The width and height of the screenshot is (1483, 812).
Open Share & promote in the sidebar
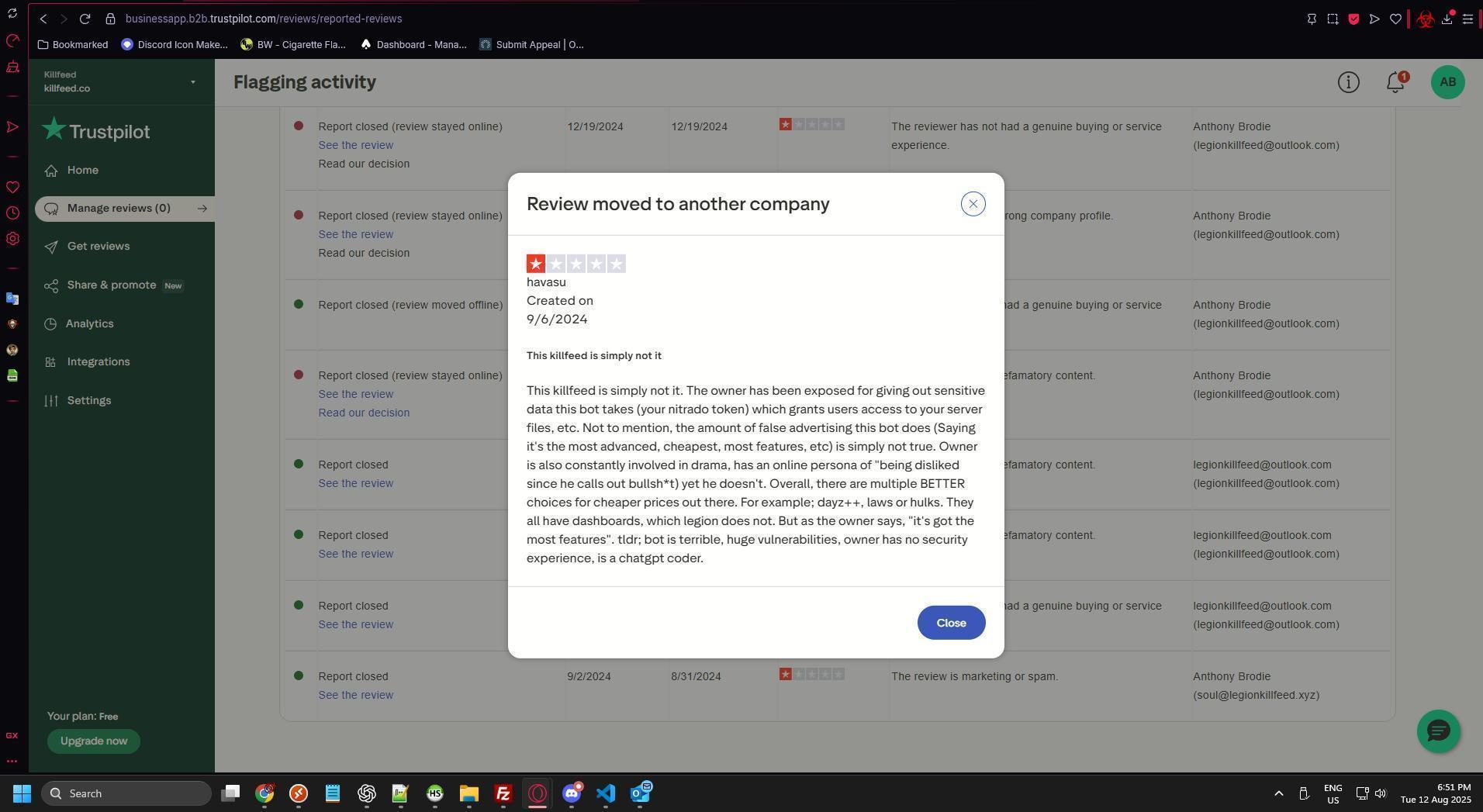click(112, 285)
